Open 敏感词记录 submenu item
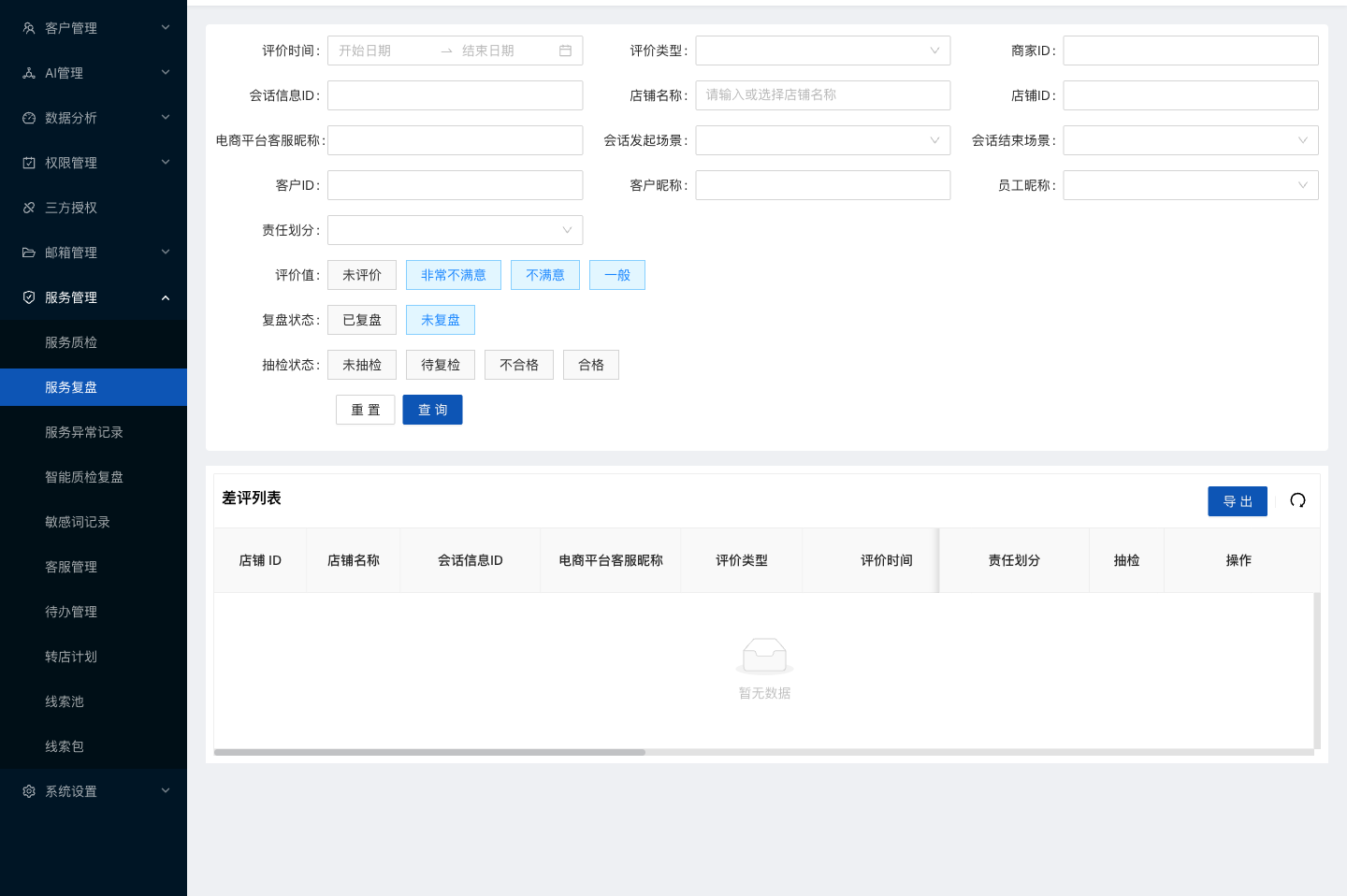The height and width of the screenshot is (896, 1347). click(x=94, y=522)
